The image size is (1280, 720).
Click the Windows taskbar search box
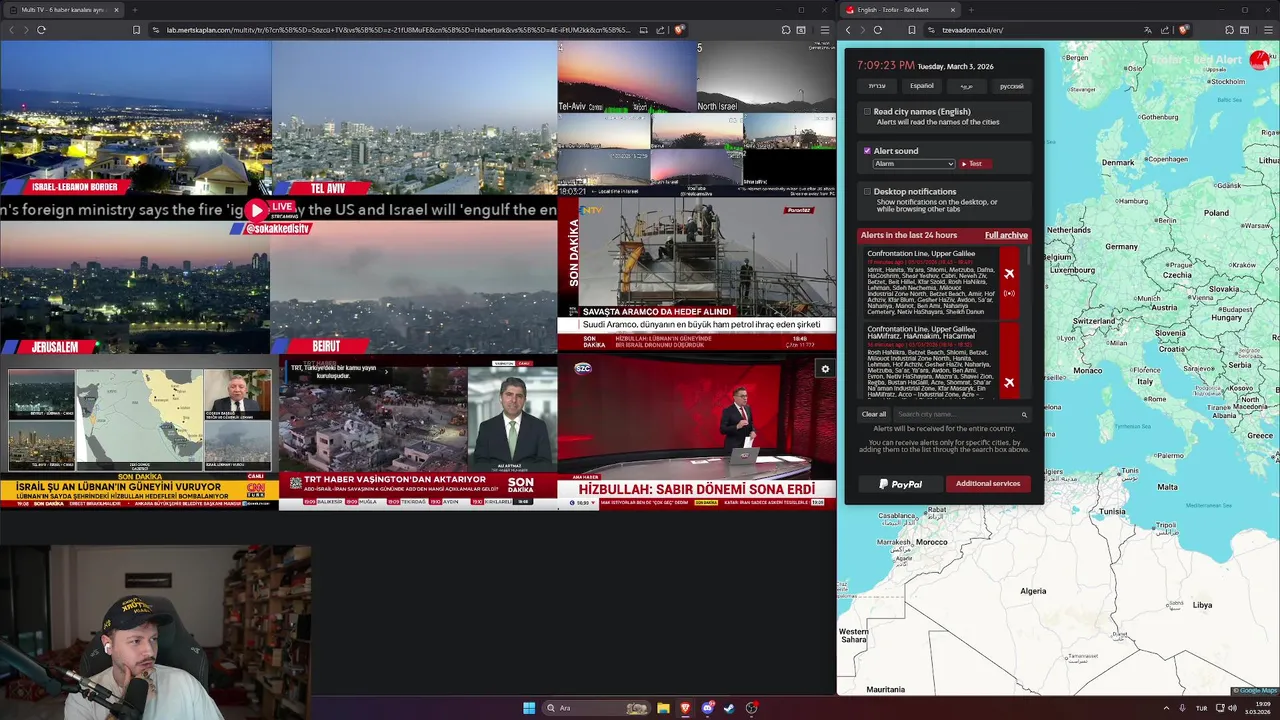597,708
